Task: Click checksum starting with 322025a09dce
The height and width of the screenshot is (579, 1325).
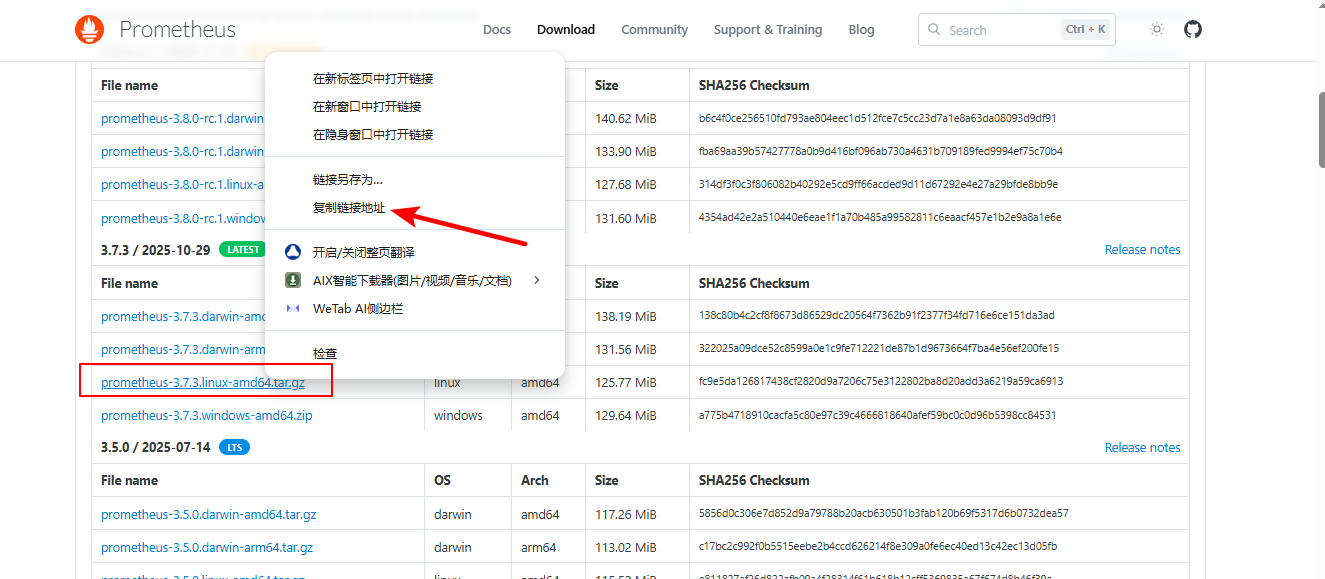Action: click(x=879, y=349)
